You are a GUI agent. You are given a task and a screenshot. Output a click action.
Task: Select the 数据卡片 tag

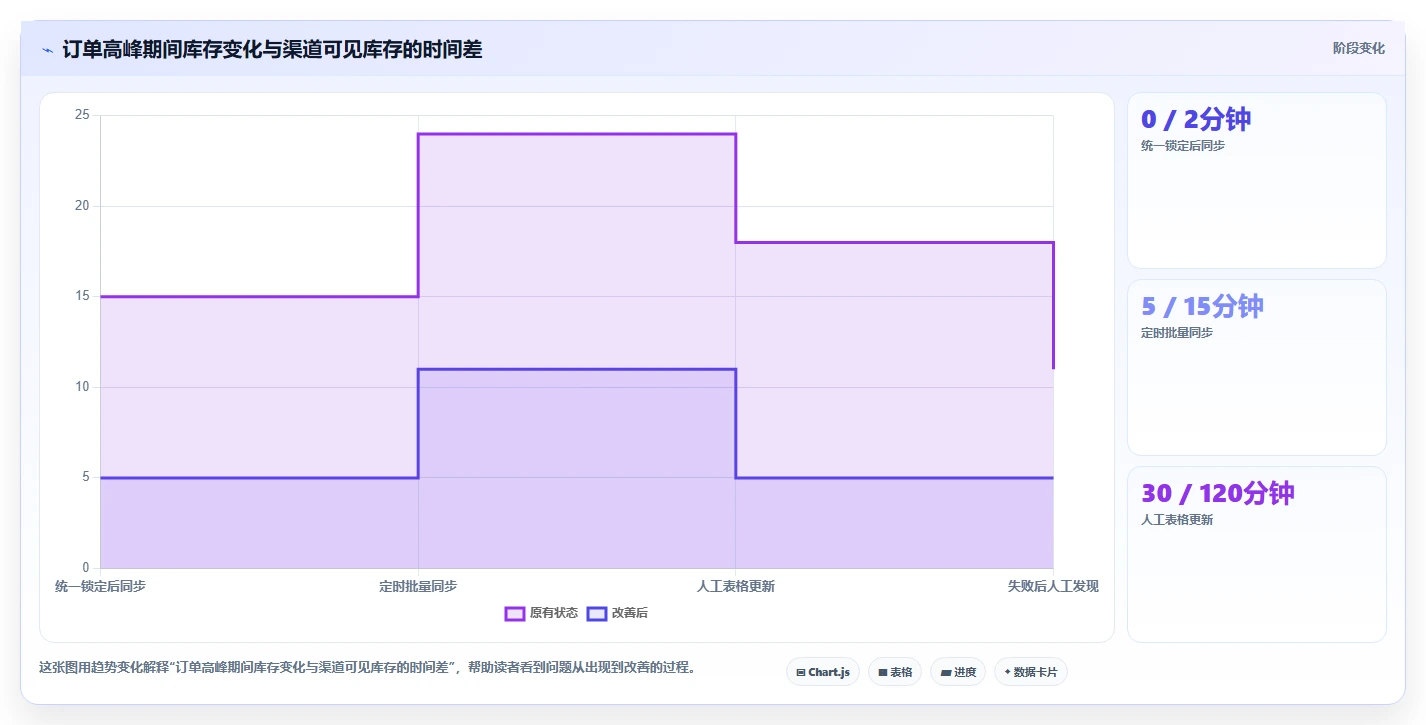pos(1031,672)
